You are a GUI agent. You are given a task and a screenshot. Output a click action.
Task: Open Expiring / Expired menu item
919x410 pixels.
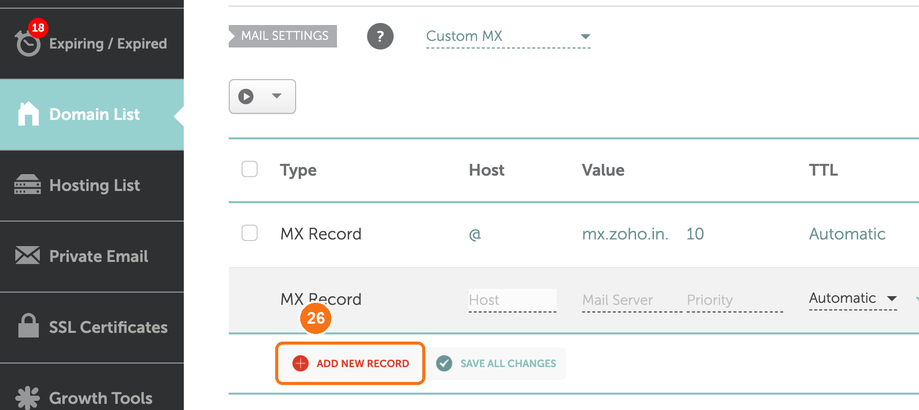[91, 43]
